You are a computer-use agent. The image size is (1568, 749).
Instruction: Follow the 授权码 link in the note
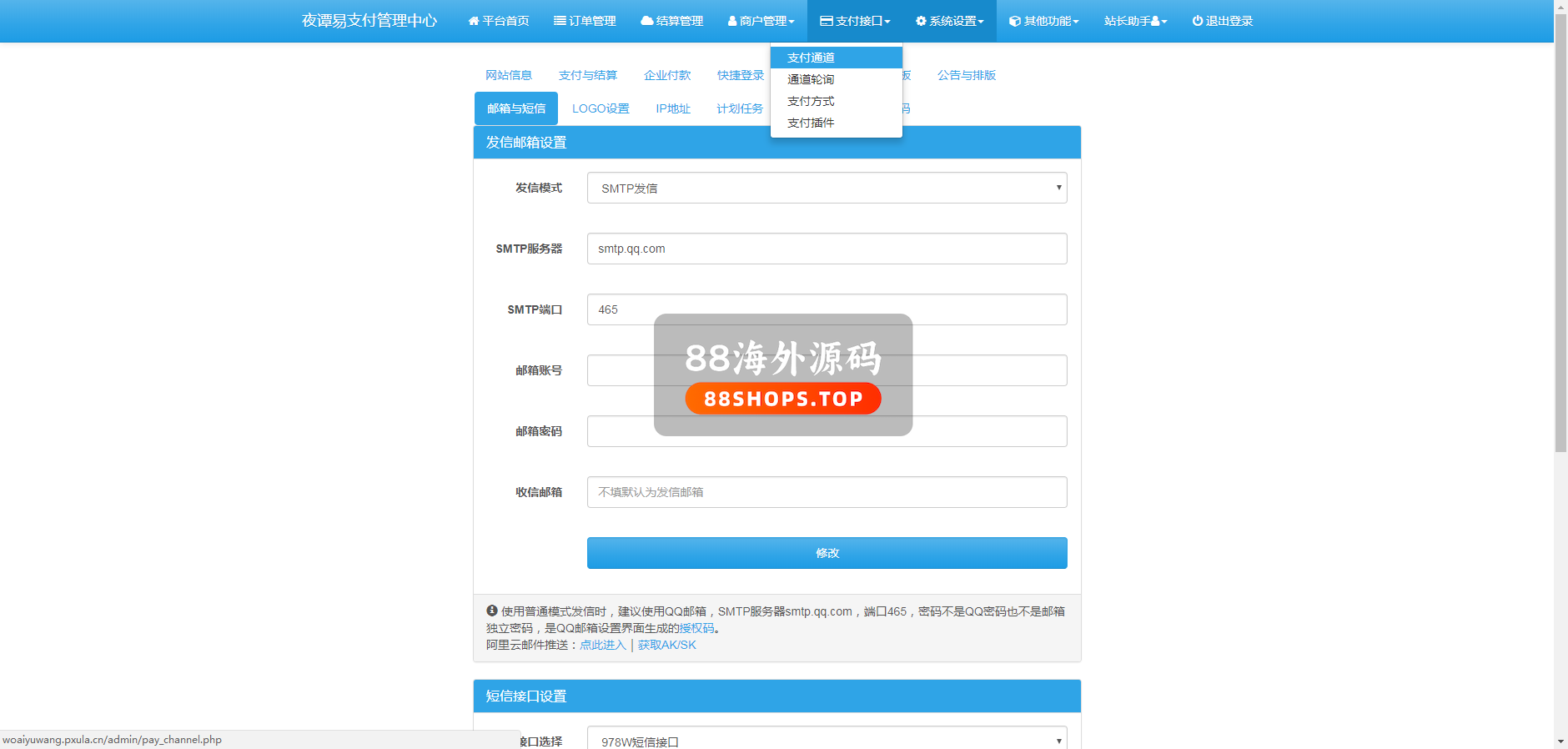click(697, 628)
